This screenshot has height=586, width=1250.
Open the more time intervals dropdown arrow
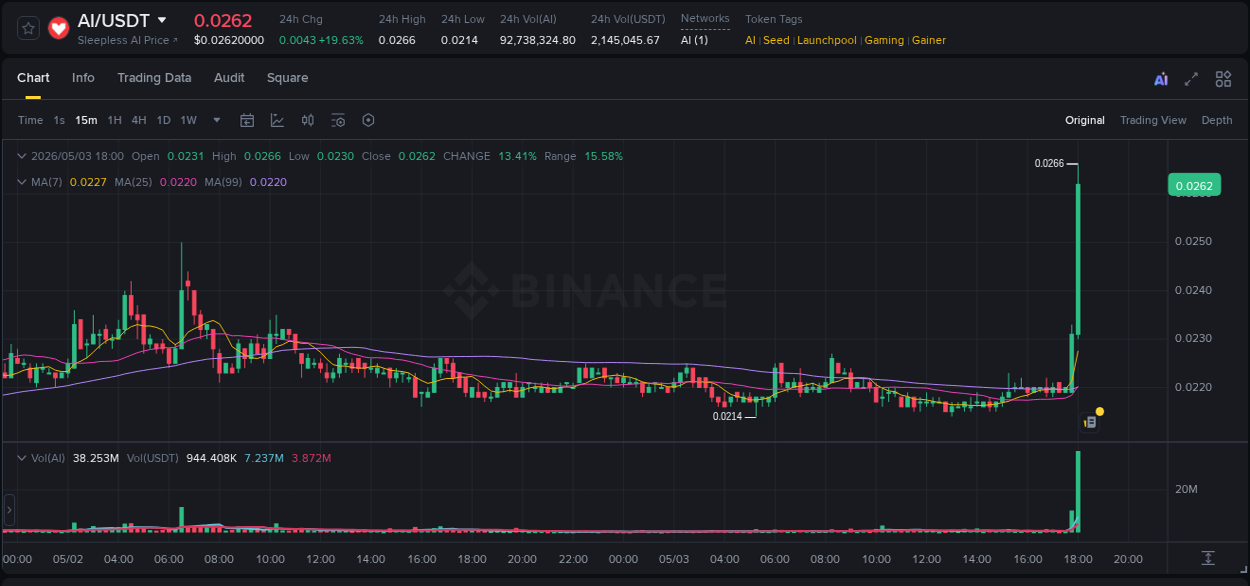[x=217, y=120]
